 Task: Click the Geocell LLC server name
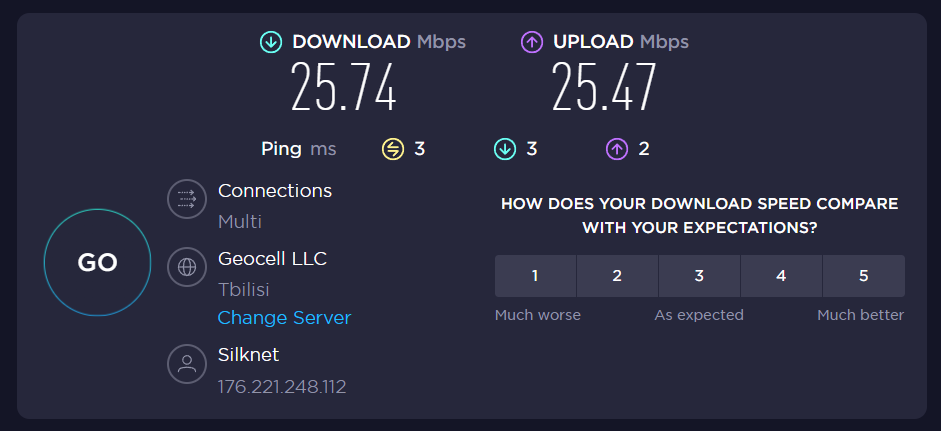point(272,259)
